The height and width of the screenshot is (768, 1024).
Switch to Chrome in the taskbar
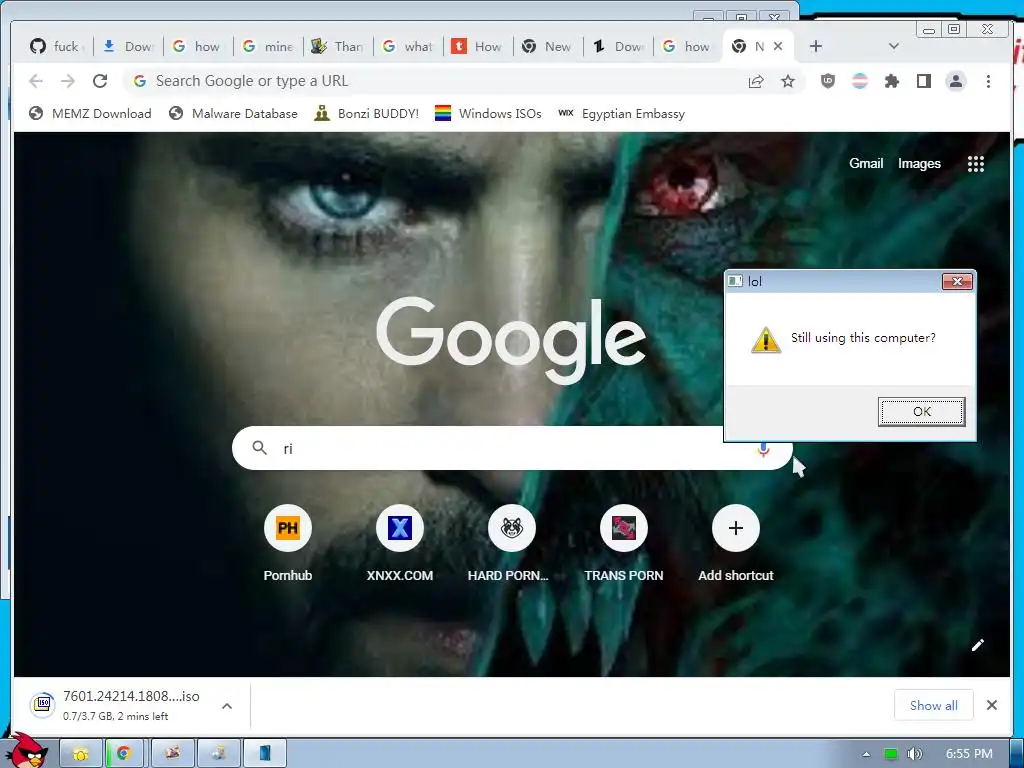124,754
